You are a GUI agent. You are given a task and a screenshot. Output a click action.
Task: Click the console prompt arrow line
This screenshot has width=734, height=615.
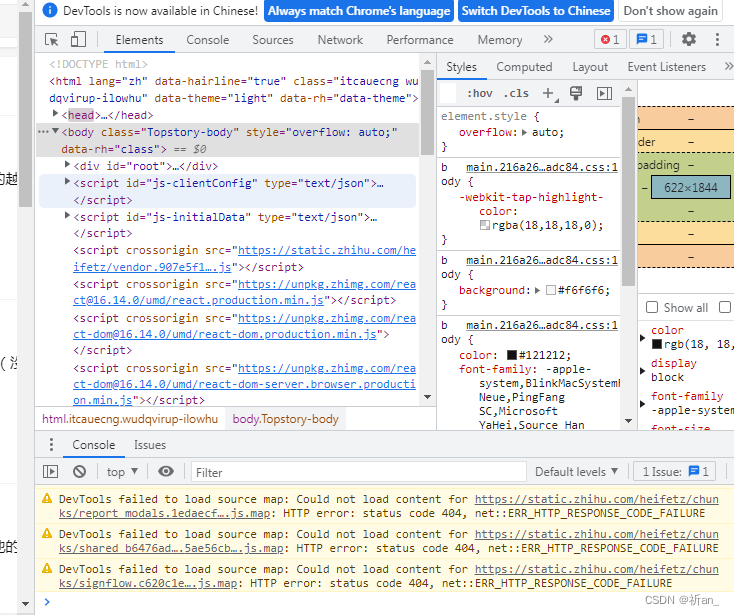click(47, 602)
